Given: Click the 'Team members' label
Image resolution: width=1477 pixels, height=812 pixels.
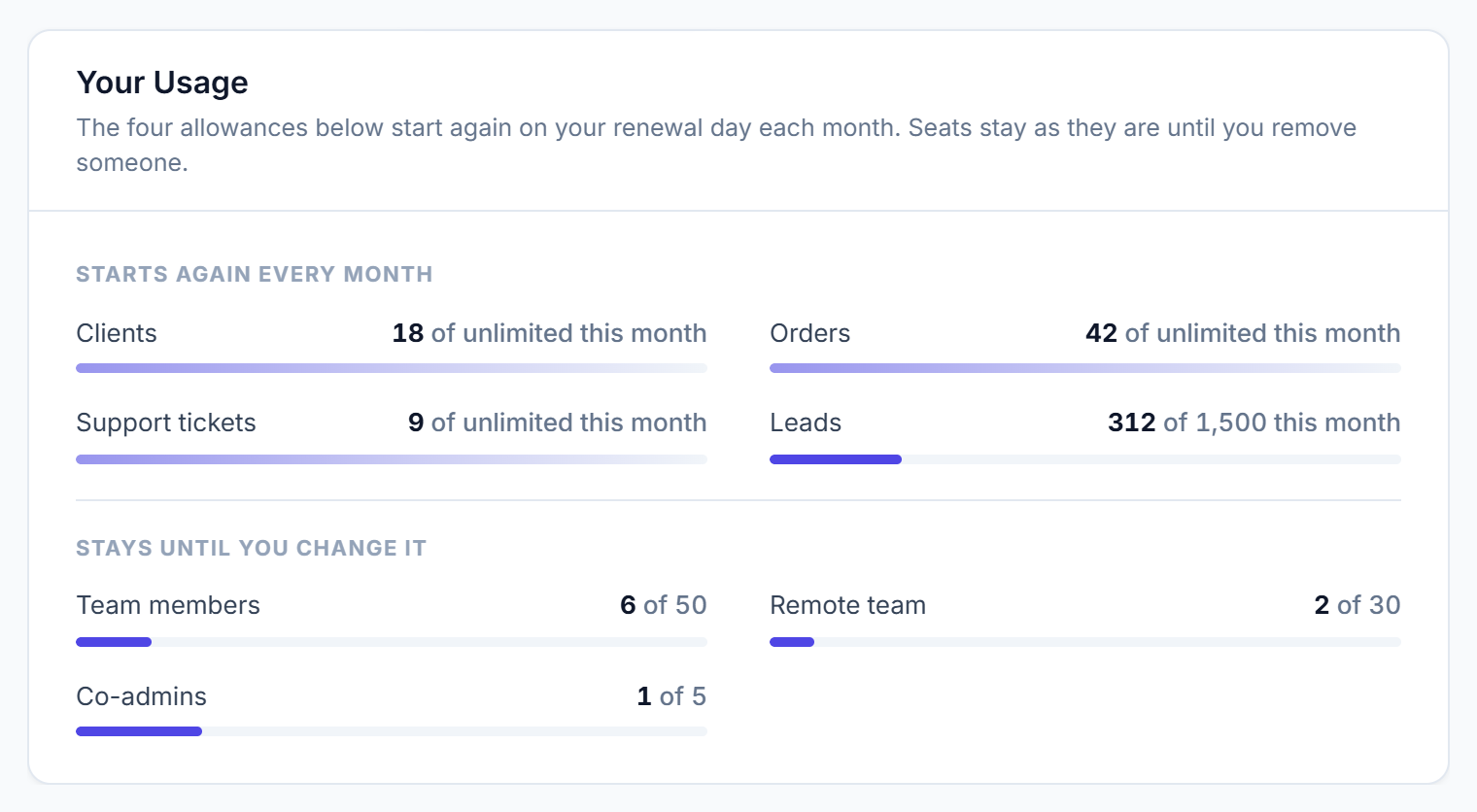Looking at the screenshot, I should (x=168, y=605).
